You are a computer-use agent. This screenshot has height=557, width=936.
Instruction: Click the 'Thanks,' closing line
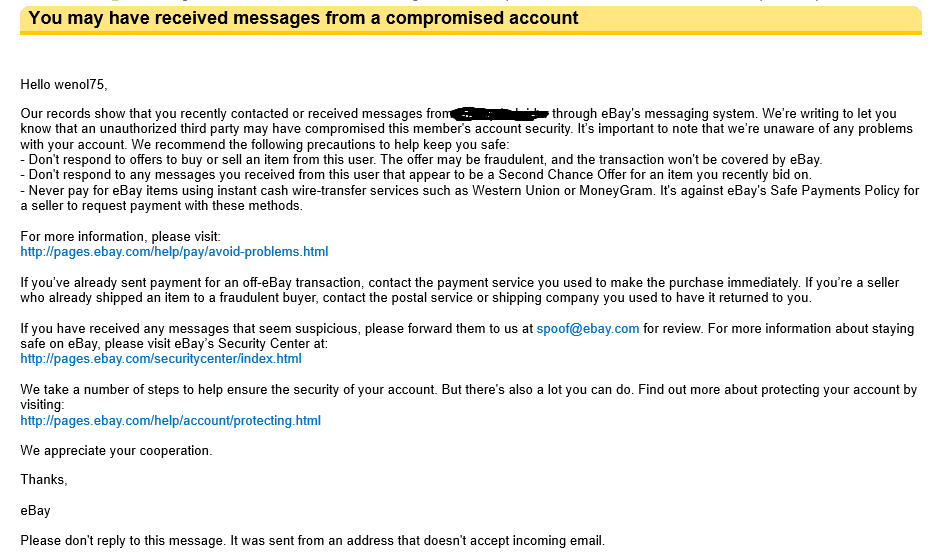tap(44, 479)
